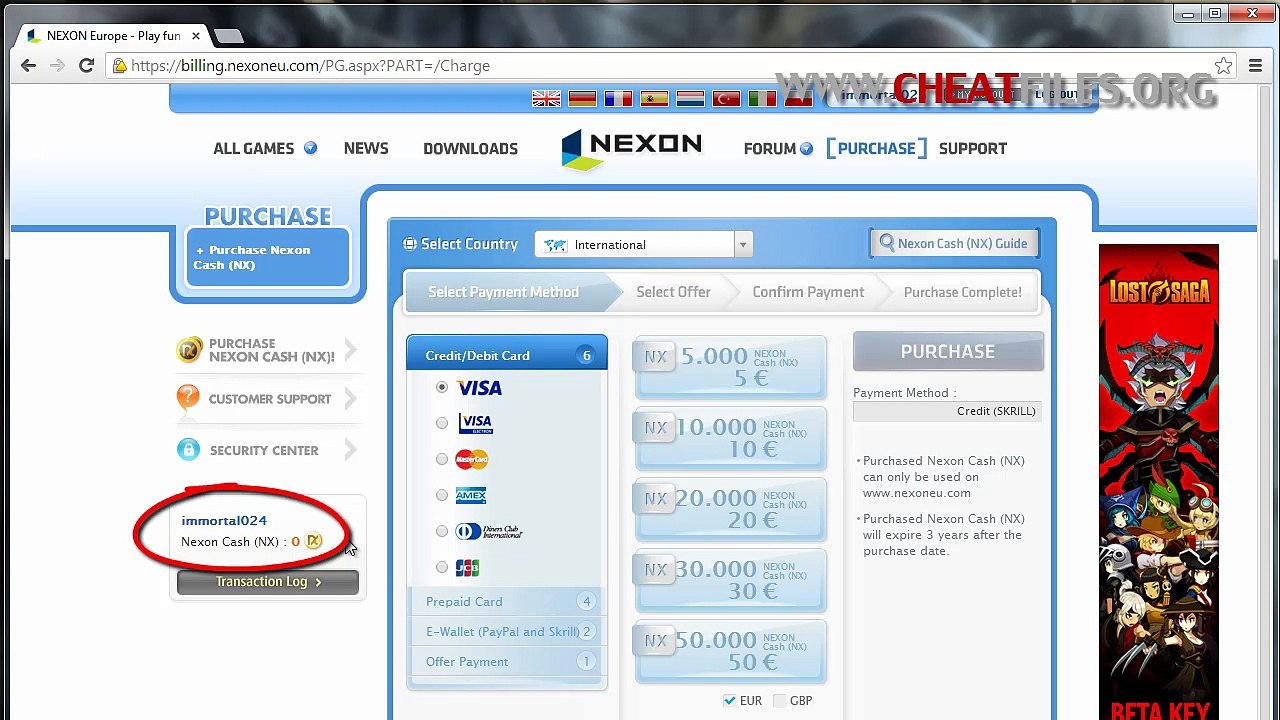Open the Chrome menu hamburger icon
This screenshot has width=1280, height=720.
pyautogui.click(x=1255, y=66)
